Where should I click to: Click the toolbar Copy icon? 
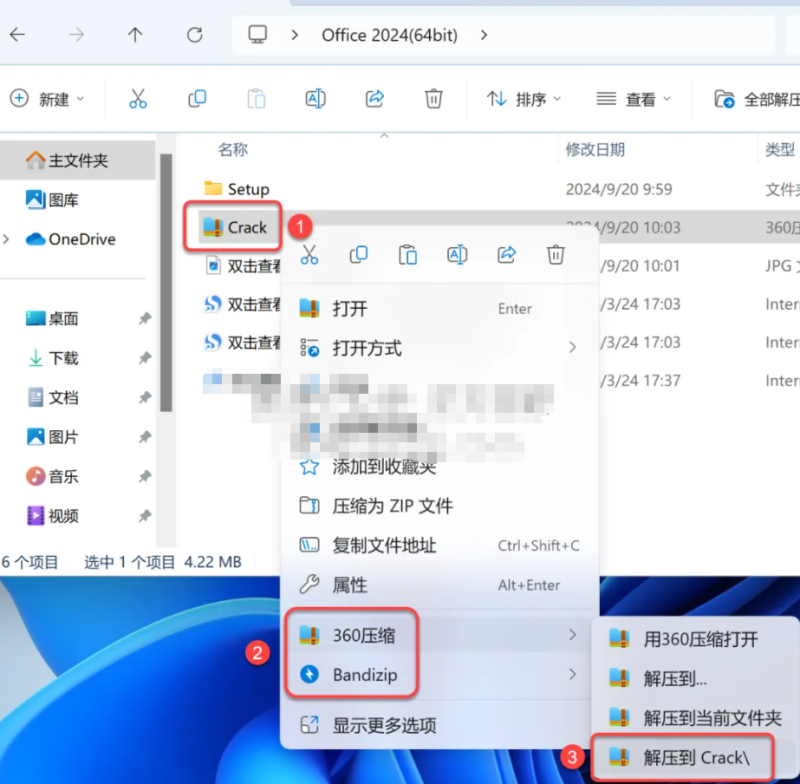(197, 98)
